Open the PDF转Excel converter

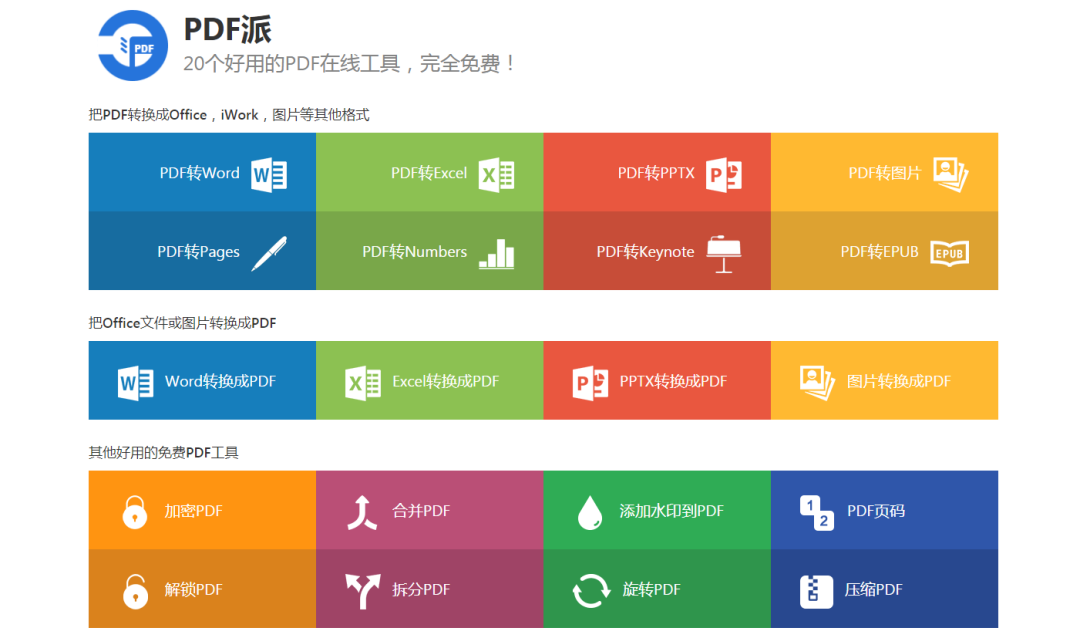coord(430,172)
